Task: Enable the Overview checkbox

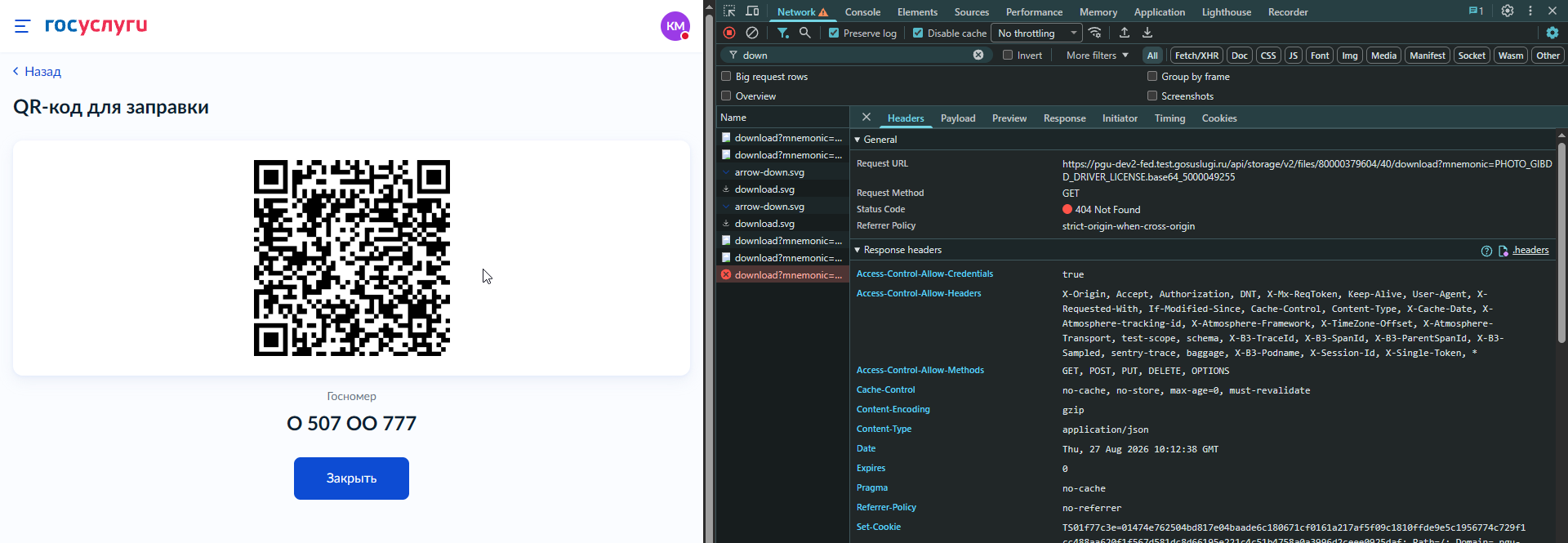Action: point(726,96)
